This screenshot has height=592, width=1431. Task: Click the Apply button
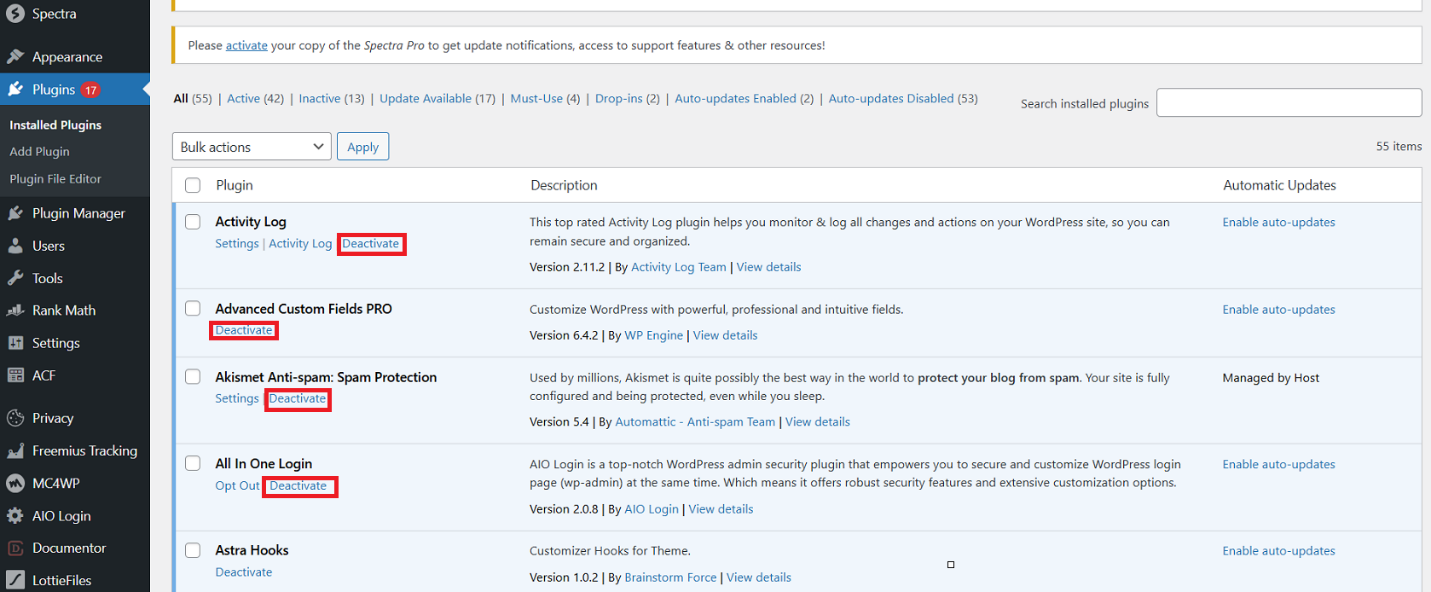pos(362,146)
